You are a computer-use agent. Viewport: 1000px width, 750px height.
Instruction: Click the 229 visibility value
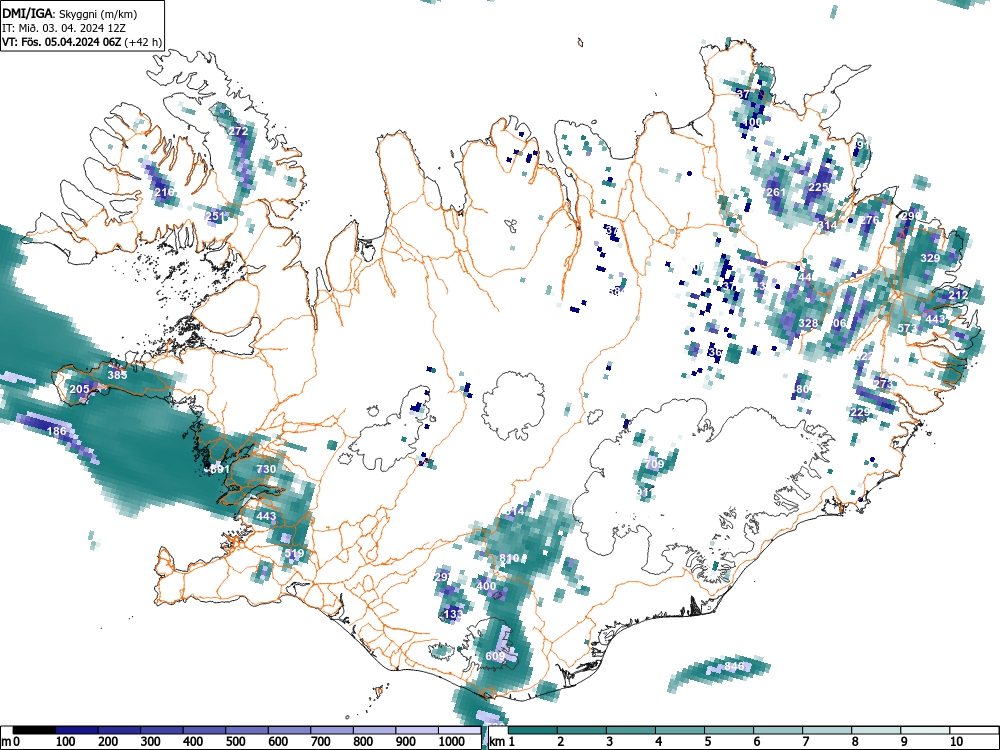point(860,412)
